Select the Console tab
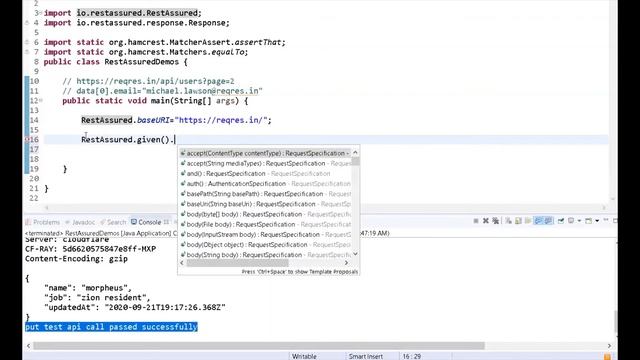Image resolution: width=640 pixels, height=360 pixels. [x=146, y=222]
